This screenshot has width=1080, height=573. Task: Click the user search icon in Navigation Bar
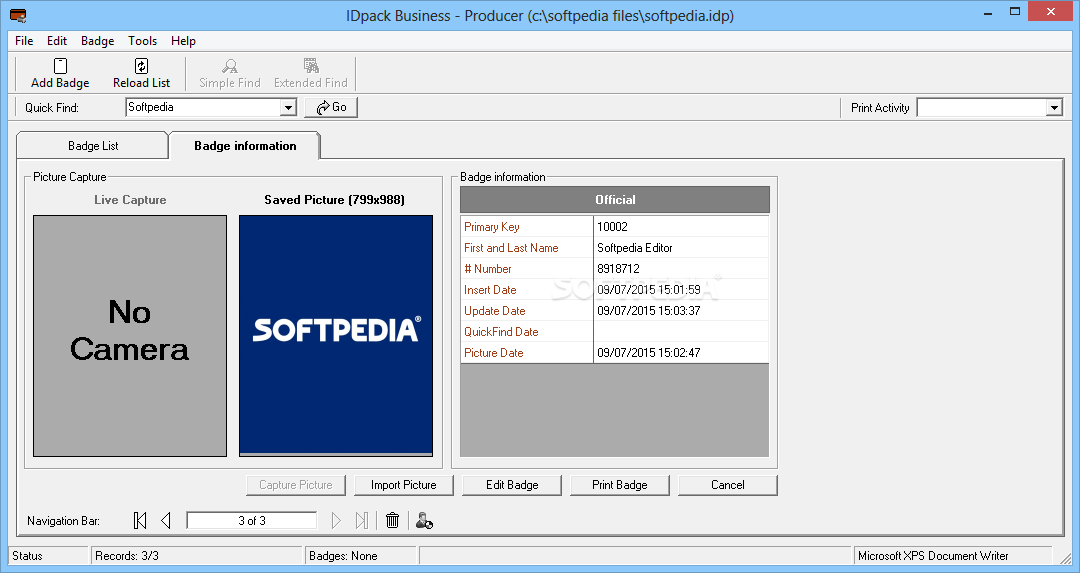(x=424, y=521)
